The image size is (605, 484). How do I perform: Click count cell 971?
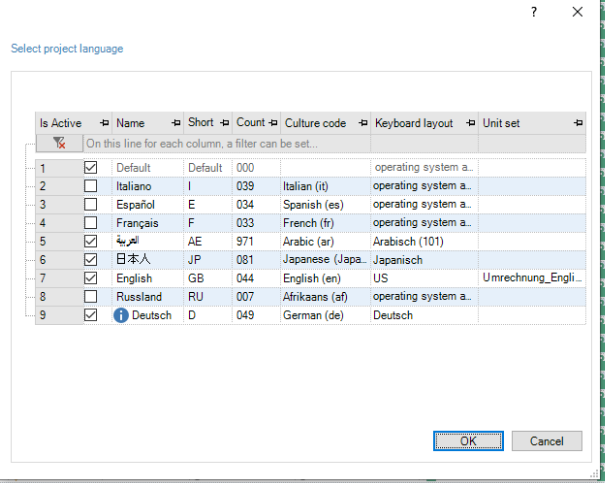pos(256,241)
